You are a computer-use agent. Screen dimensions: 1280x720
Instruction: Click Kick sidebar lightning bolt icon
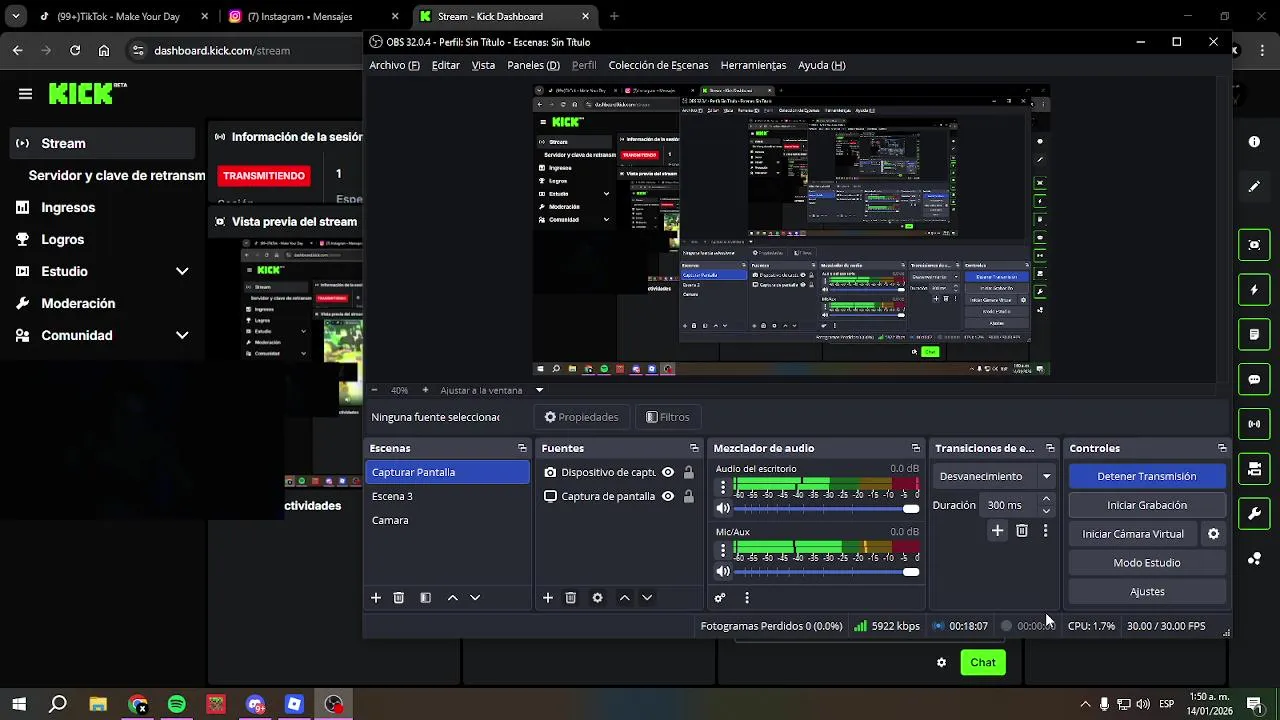click(1254, 290)
